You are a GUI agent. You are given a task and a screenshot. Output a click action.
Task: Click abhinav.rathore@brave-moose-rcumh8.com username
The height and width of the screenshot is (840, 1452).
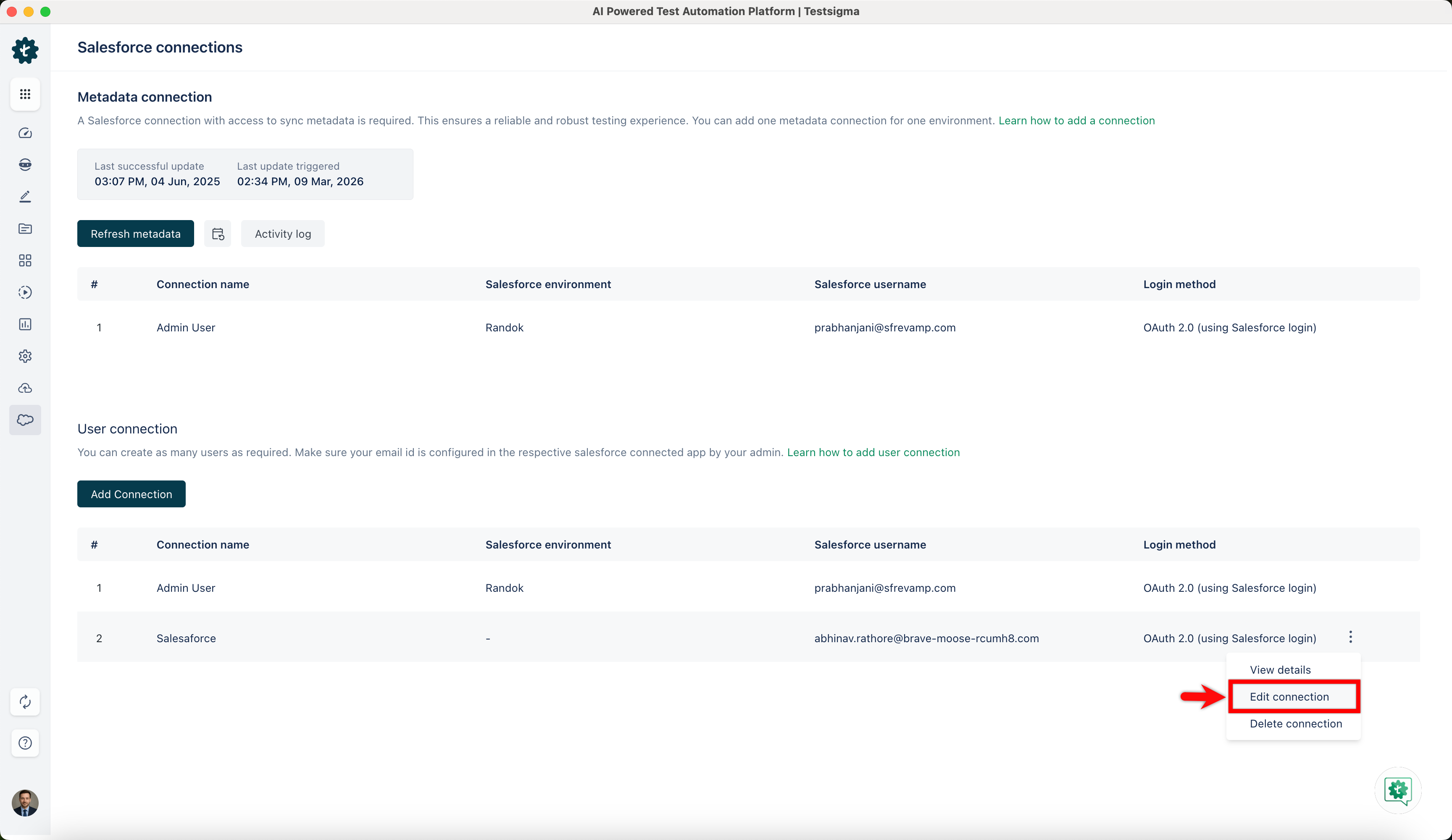[x=926, y=638]
